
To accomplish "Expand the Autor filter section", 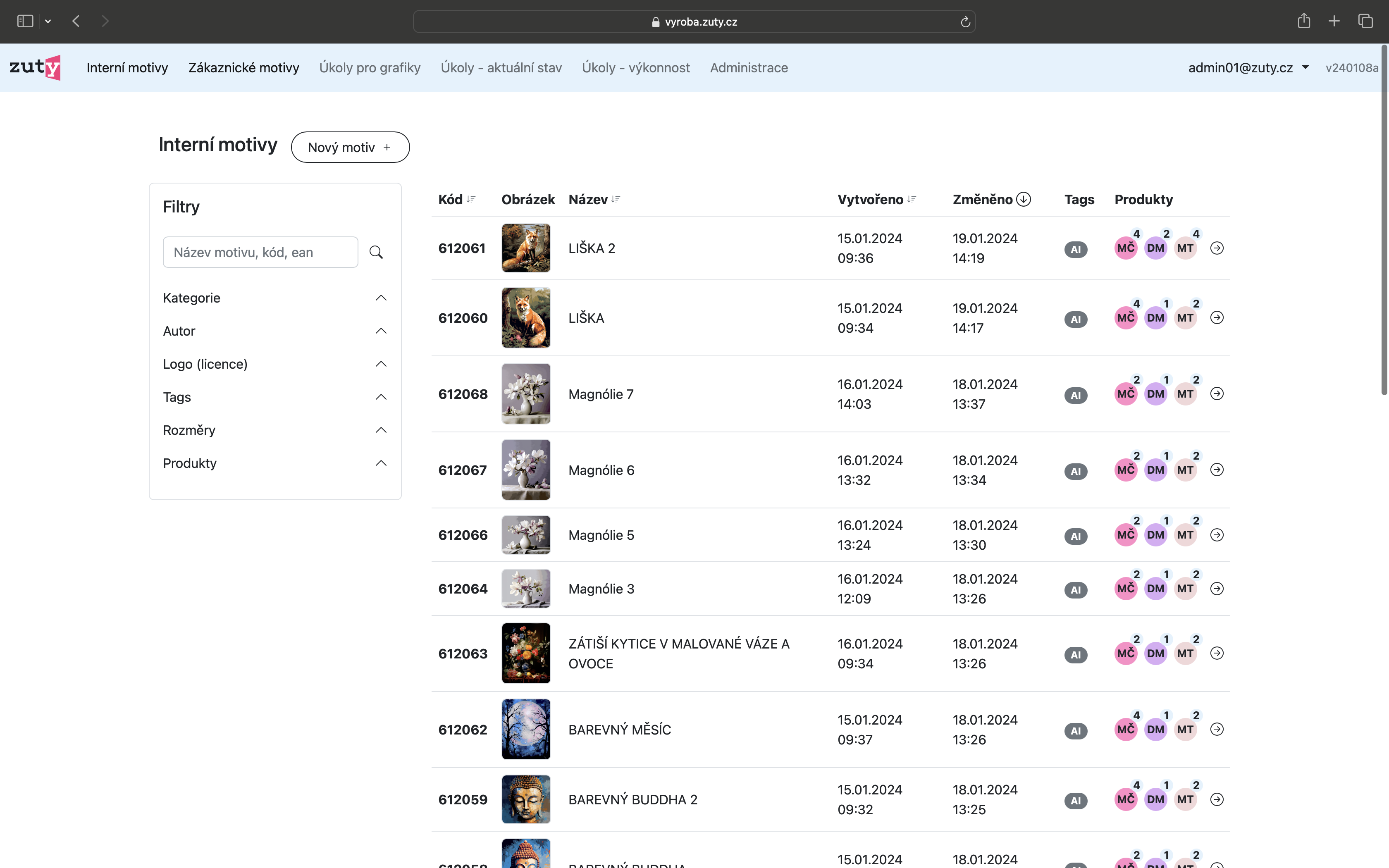I will [x=381, y=331].
